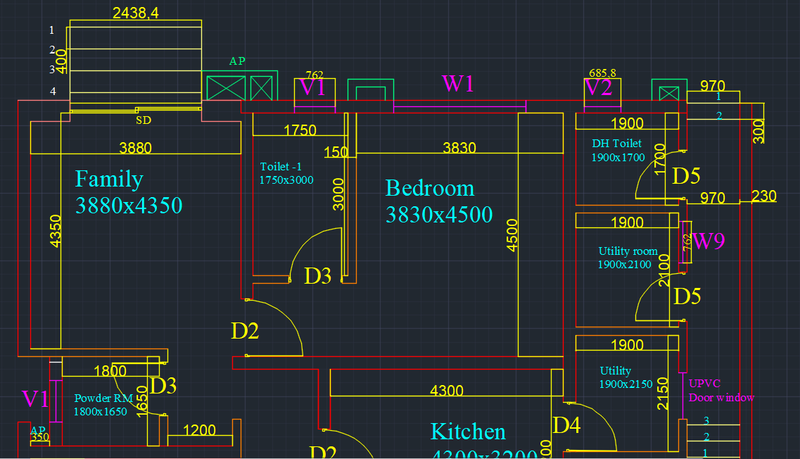Select the 1800 dimension above Powder RM
Screen dimensions: 800x459
110,371
